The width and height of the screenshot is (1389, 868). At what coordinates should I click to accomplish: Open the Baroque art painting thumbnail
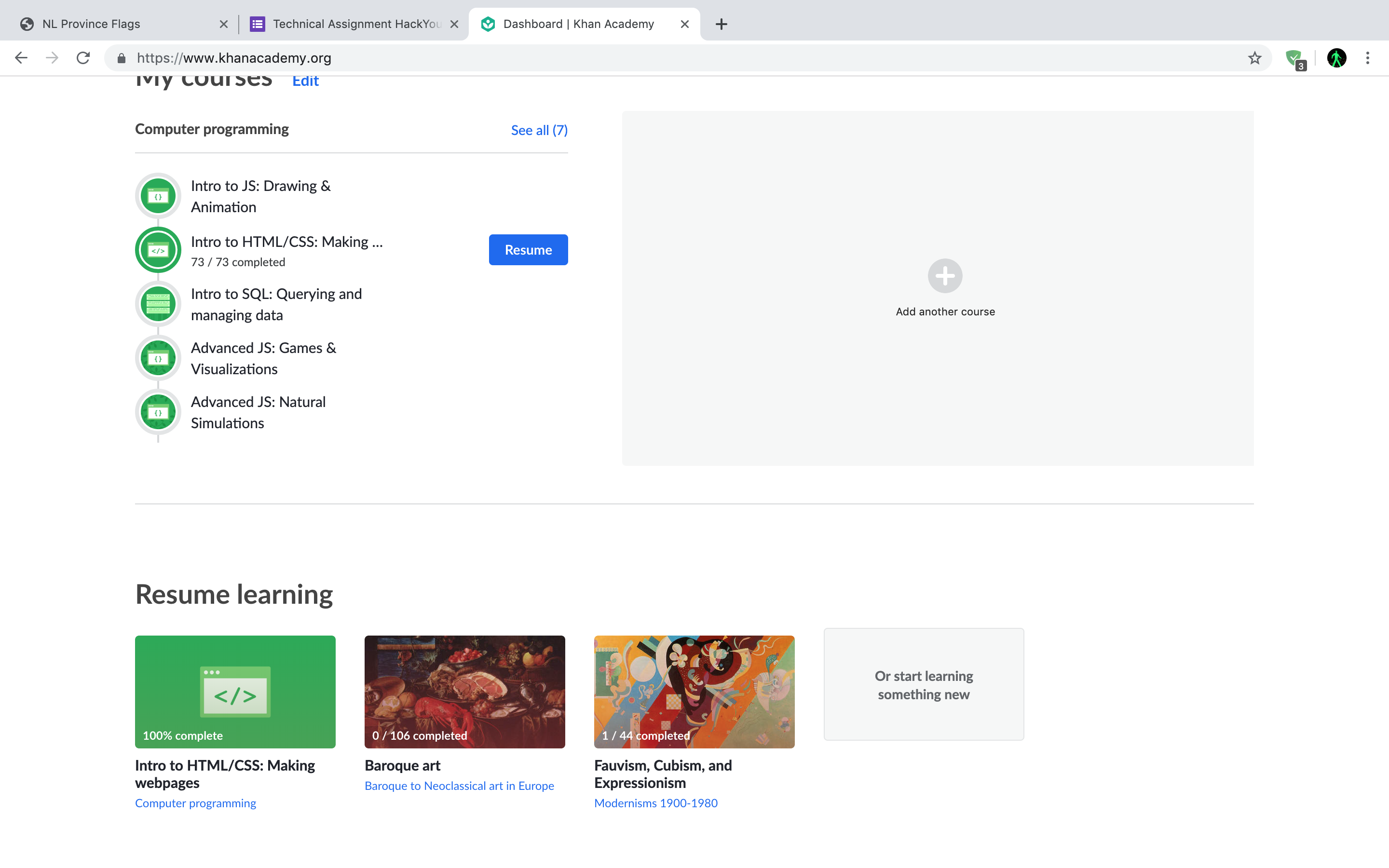point(465,692)
